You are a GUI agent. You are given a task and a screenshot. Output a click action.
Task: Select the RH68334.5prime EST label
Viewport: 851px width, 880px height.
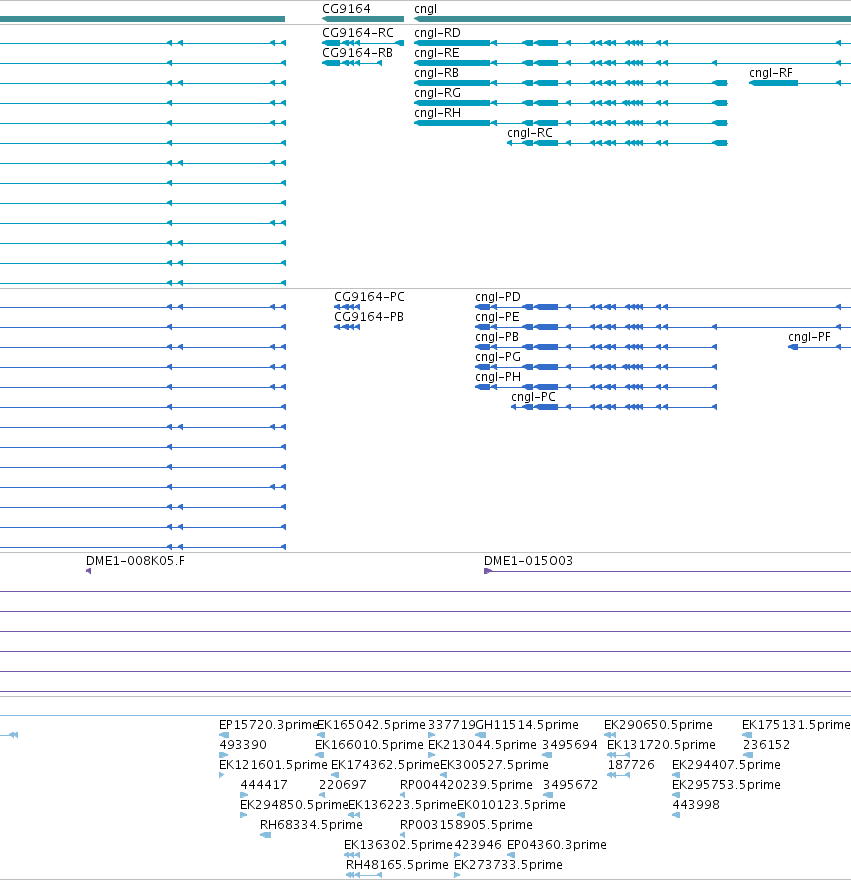(x=311, y=825)
